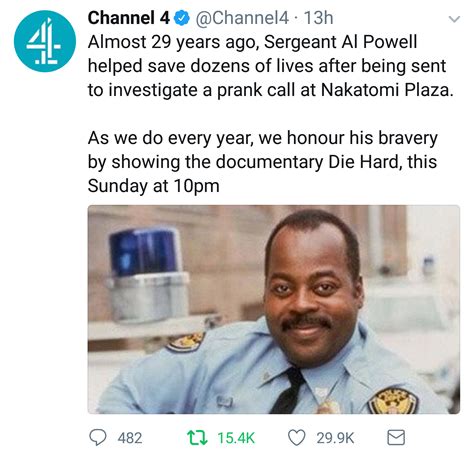Click the blue siren light in photo

coord(144,252)
